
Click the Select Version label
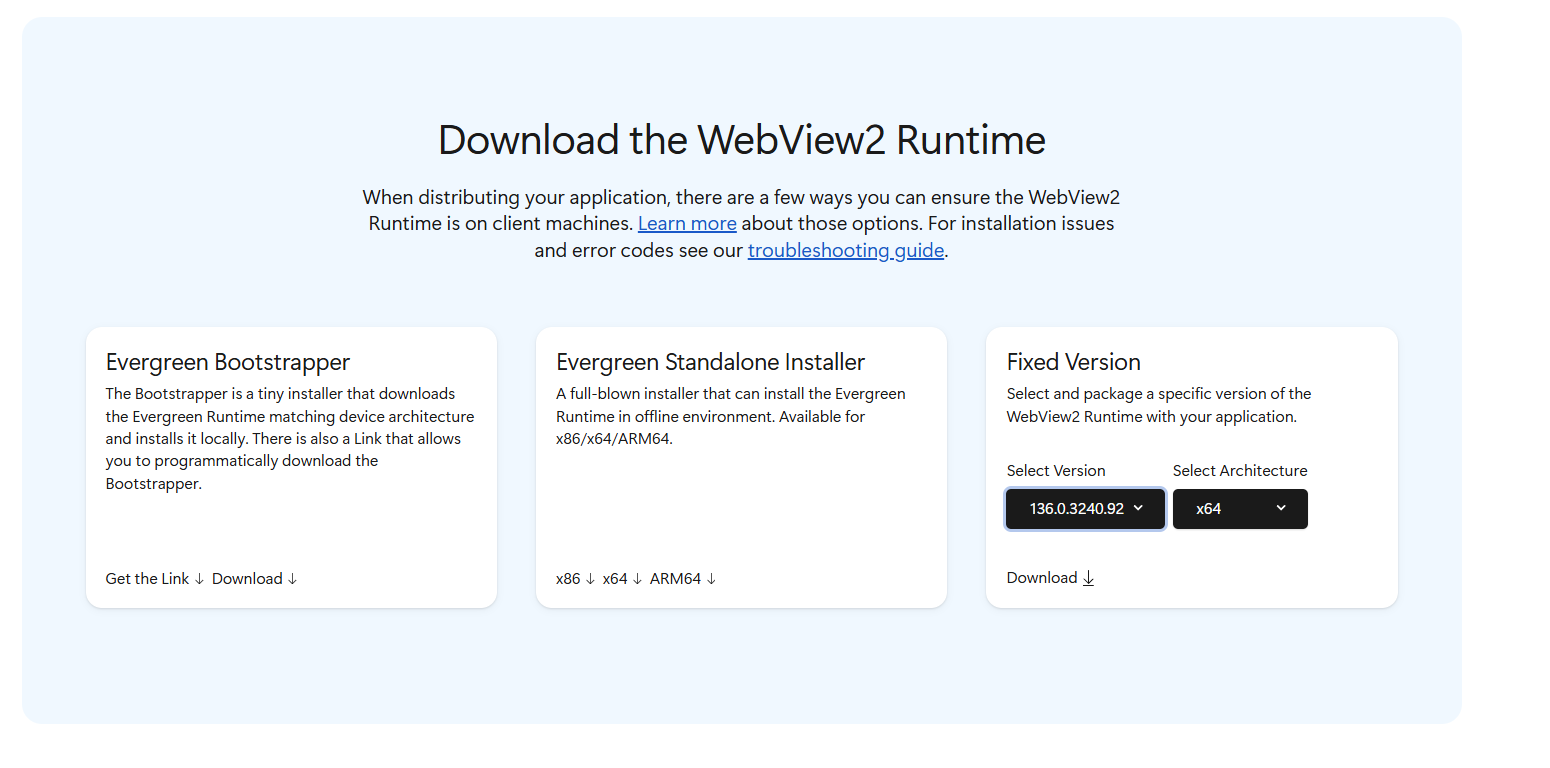point(1056,471)
